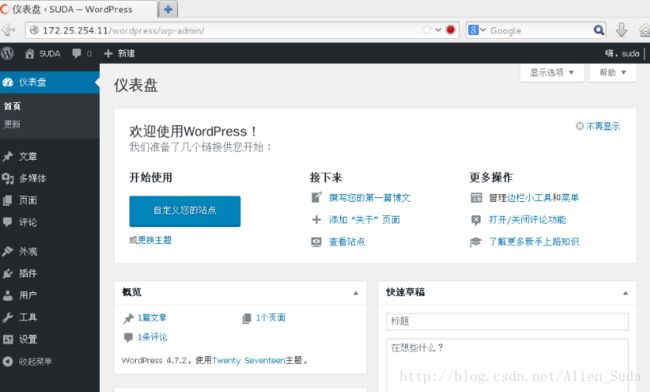Open the search engine selector dropdown
Screen dimensions: 650x392
(x=477, y=30)
